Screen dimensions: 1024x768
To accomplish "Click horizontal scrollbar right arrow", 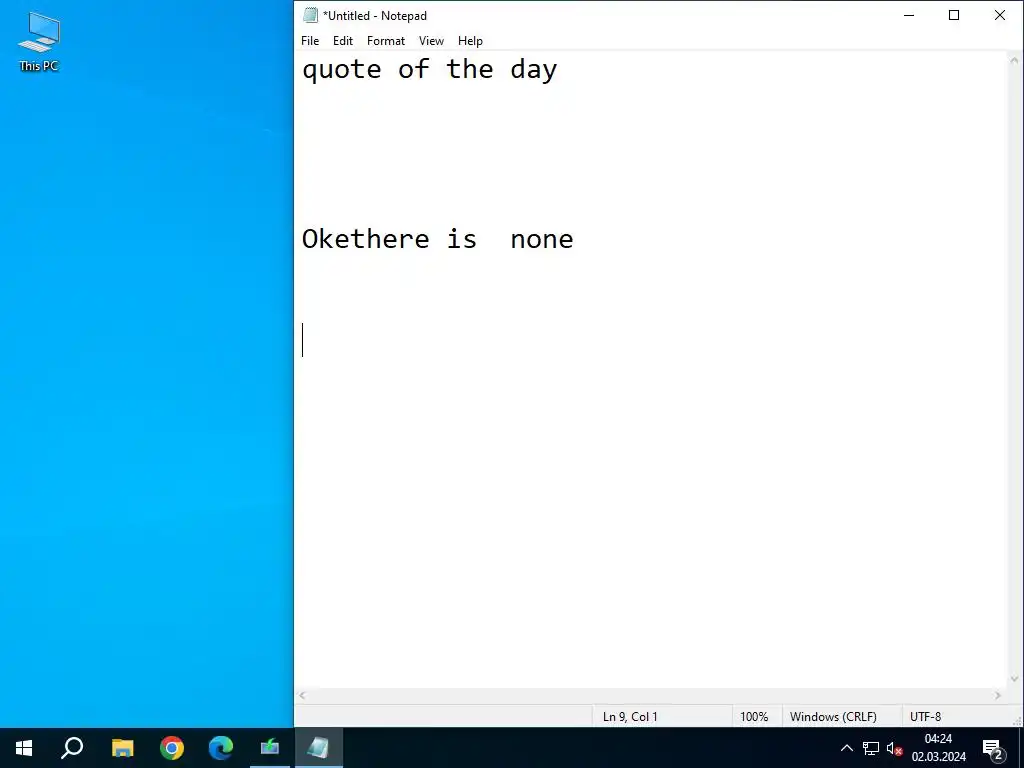I will pyautogui.click(x=998, y=696).
